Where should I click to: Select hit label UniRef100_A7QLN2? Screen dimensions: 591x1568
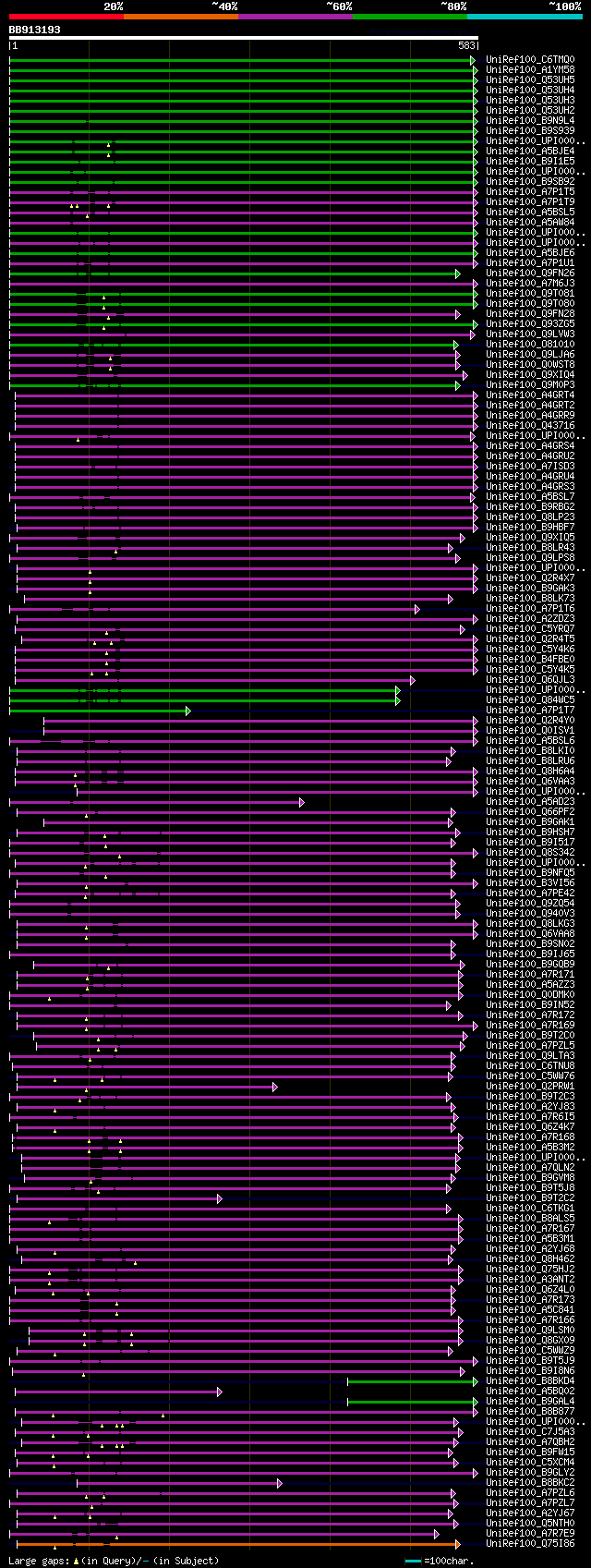(530, 1168)
